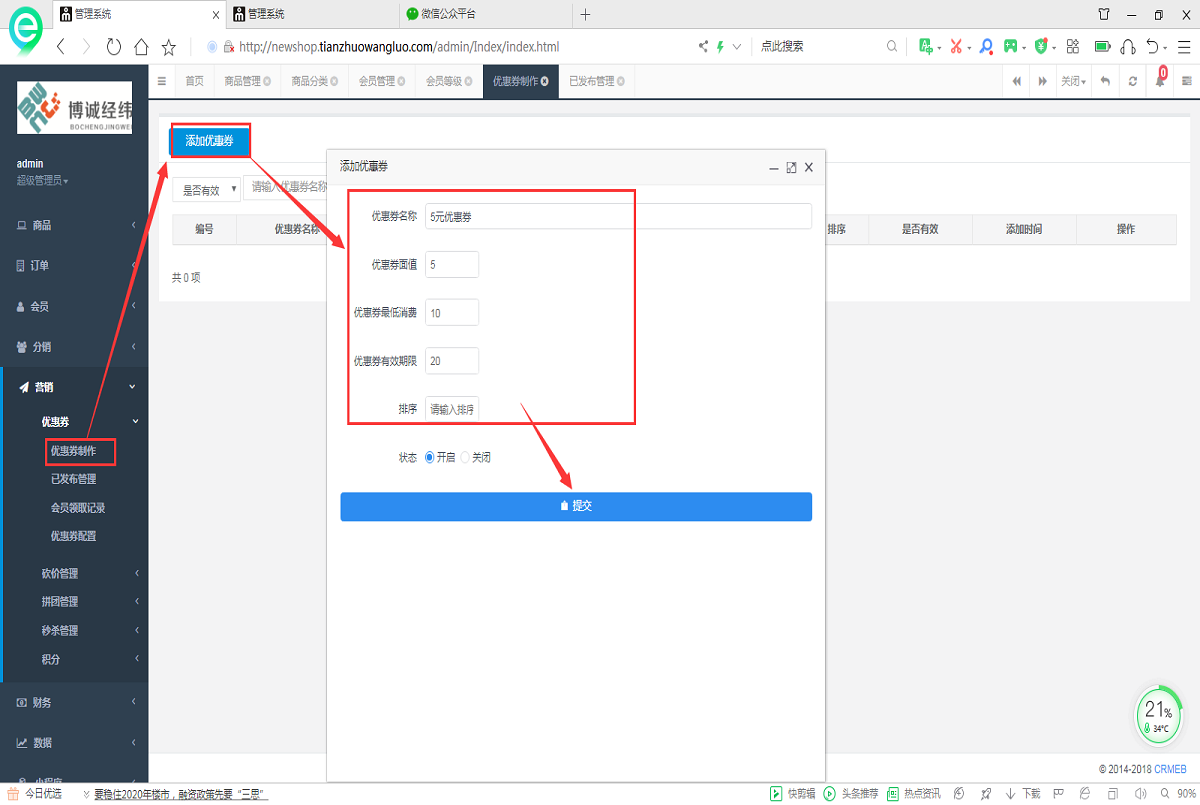Click the 提交 submit button

tap(575, 506)
